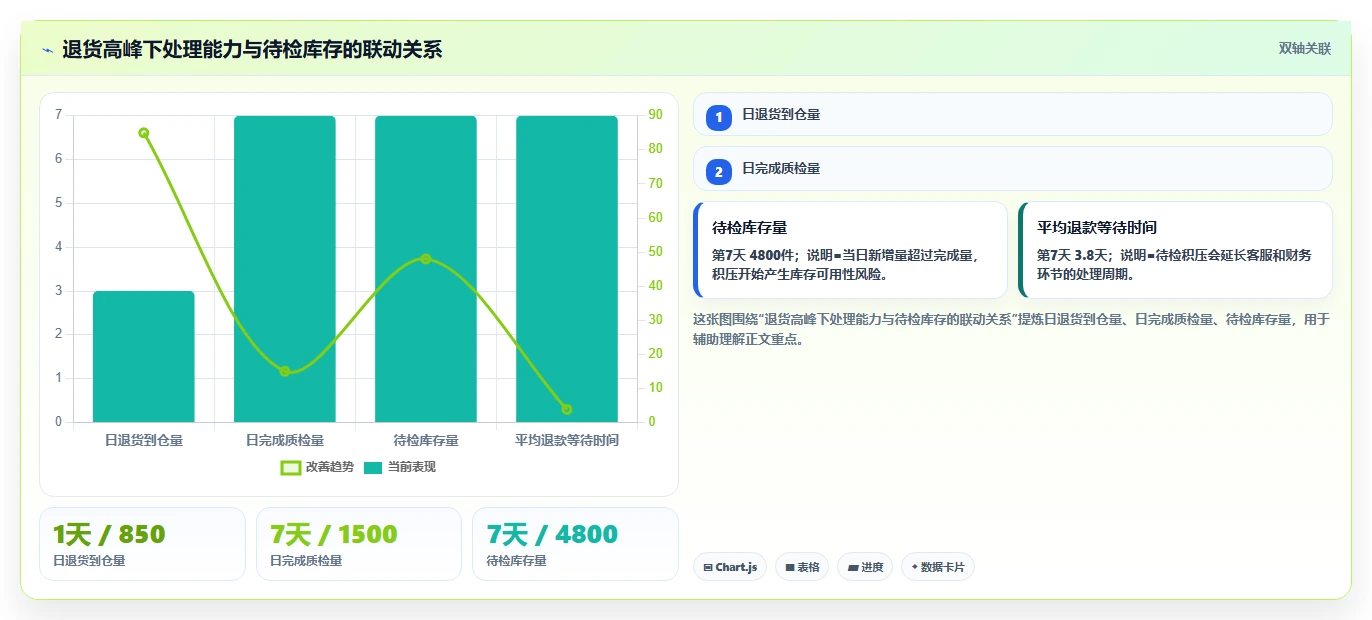The width and height of the screenshot is (1372, 620).
Task: Click right axis value 90
Action: pos(656,115)
